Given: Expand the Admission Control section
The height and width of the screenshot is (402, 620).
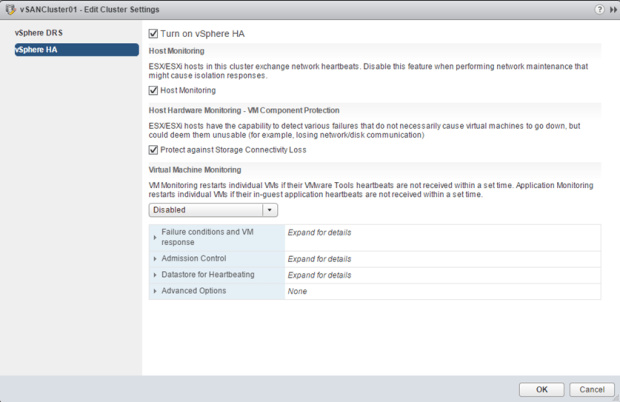Looking at the screenshot, I should (155, 259).
